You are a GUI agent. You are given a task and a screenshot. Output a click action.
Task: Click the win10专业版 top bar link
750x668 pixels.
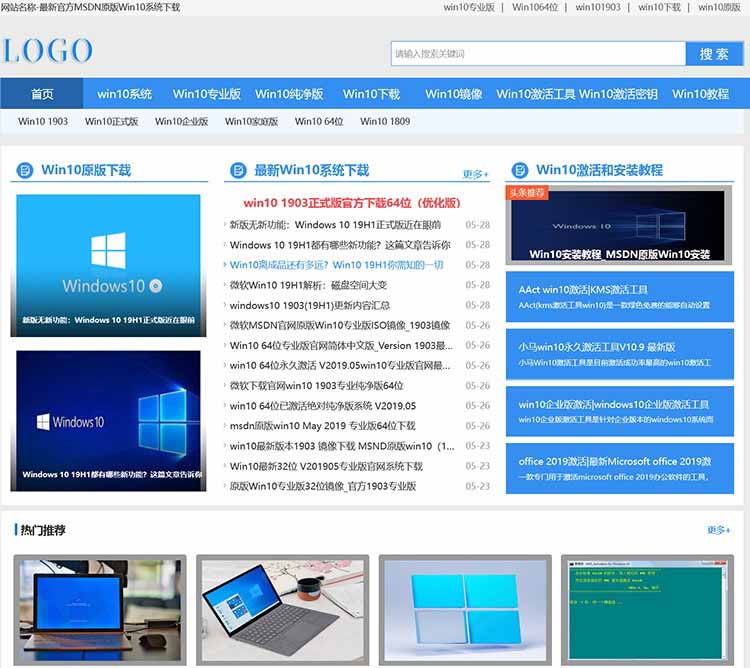coord(469,7)
